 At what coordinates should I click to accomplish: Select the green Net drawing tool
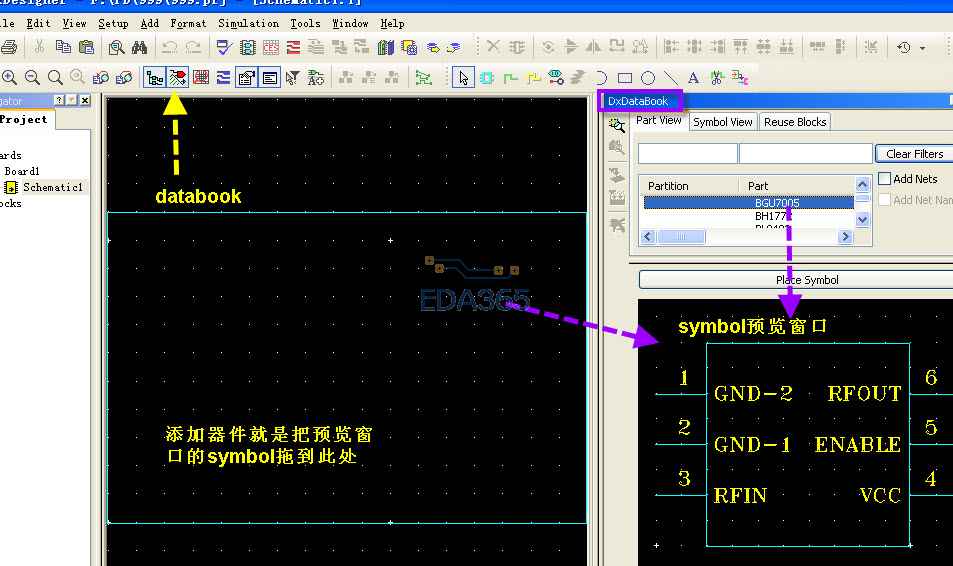[x=511, y=78]
